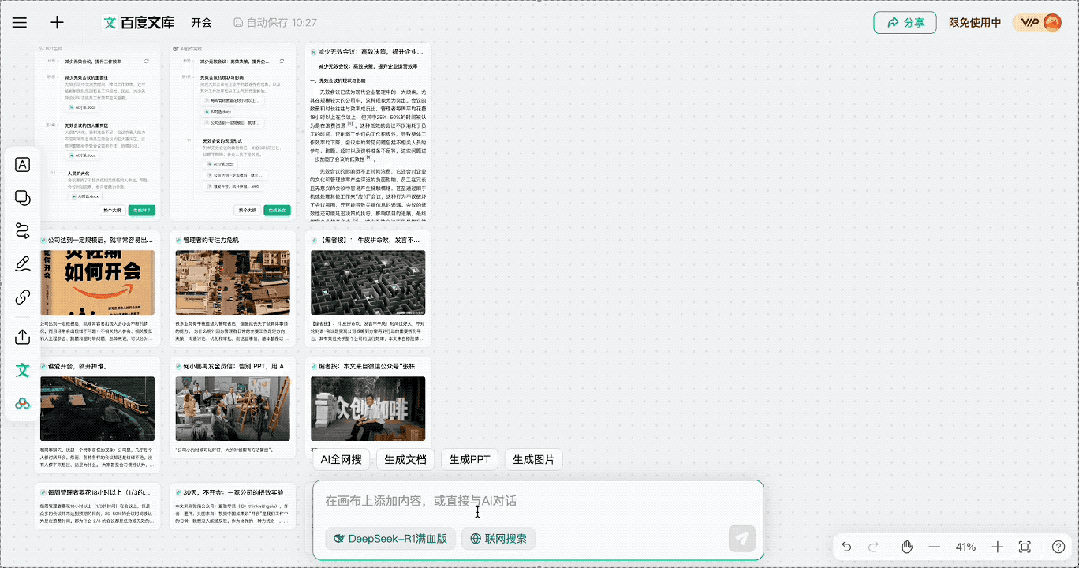Select the text box tool in sidebar

23,165
